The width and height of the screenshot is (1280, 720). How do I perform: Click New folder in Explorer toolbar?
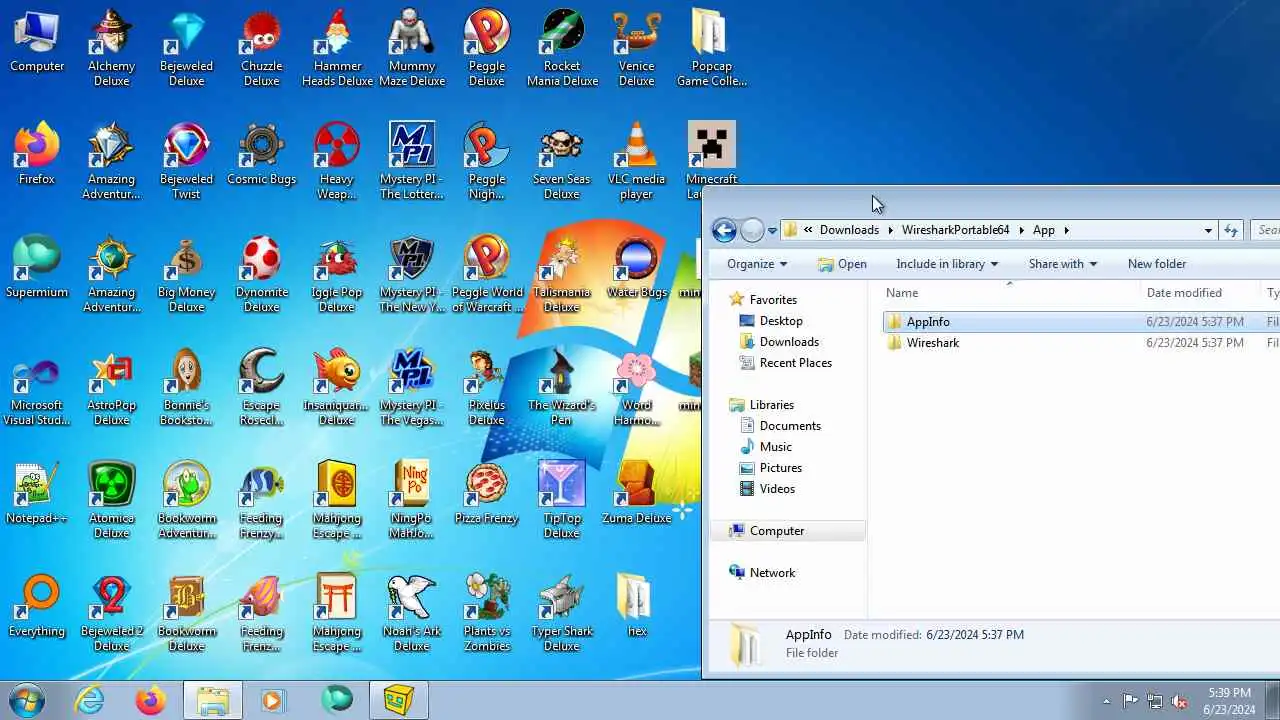pyautogui.click(x=1157, y=264)
